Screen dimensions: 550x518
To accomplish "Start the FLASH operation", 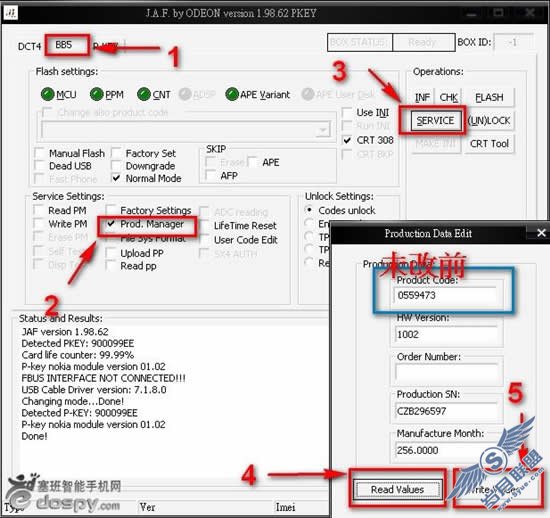I will point(489,97).
